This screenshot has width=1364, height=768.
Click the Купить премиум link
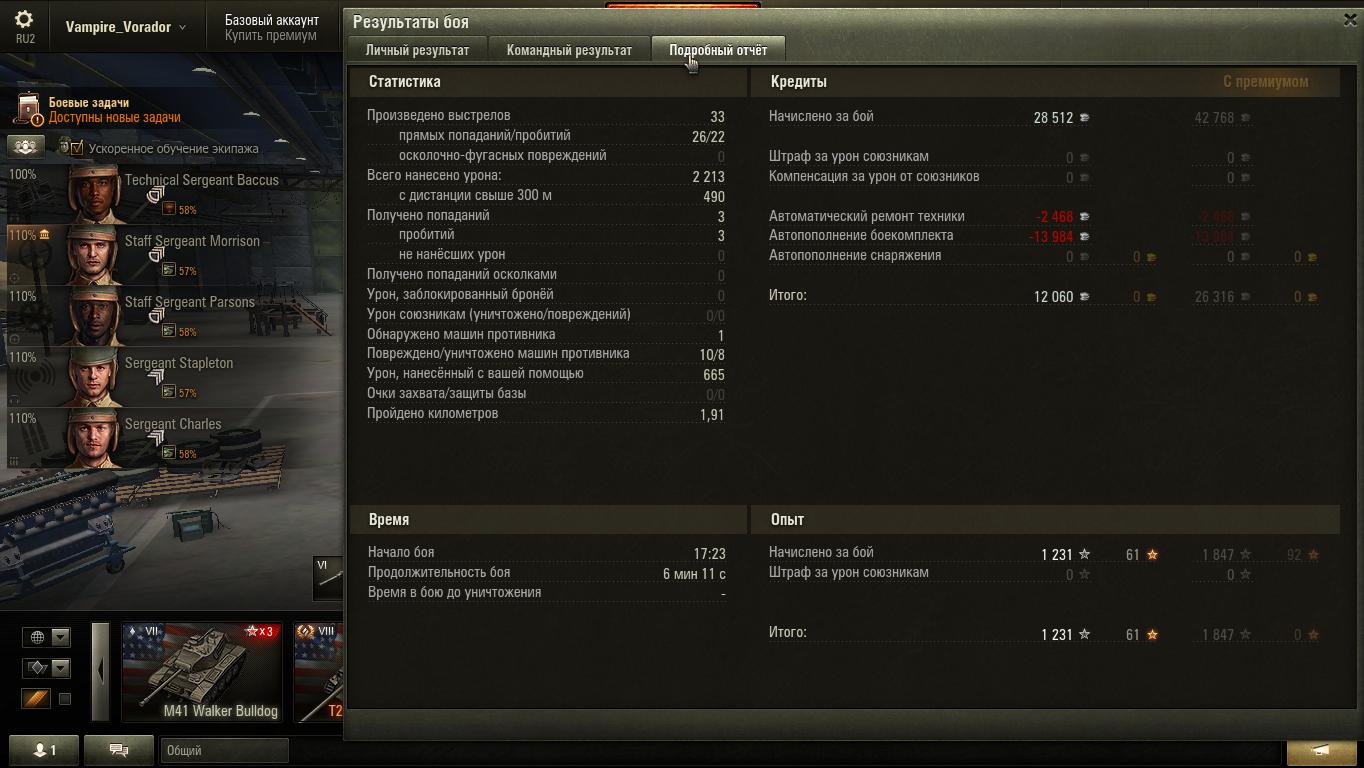pos(270,35)
